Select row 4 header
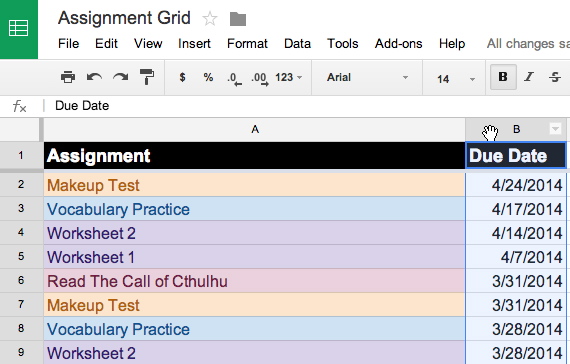 [21, 232]
